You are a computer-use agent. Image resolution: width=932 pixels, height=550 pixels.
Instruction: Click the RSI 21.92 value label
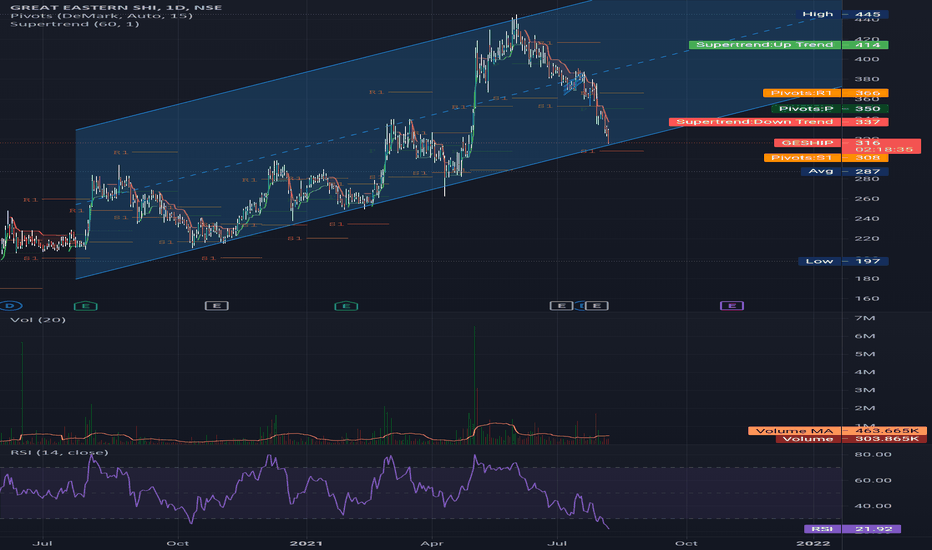tap(852, 529)
